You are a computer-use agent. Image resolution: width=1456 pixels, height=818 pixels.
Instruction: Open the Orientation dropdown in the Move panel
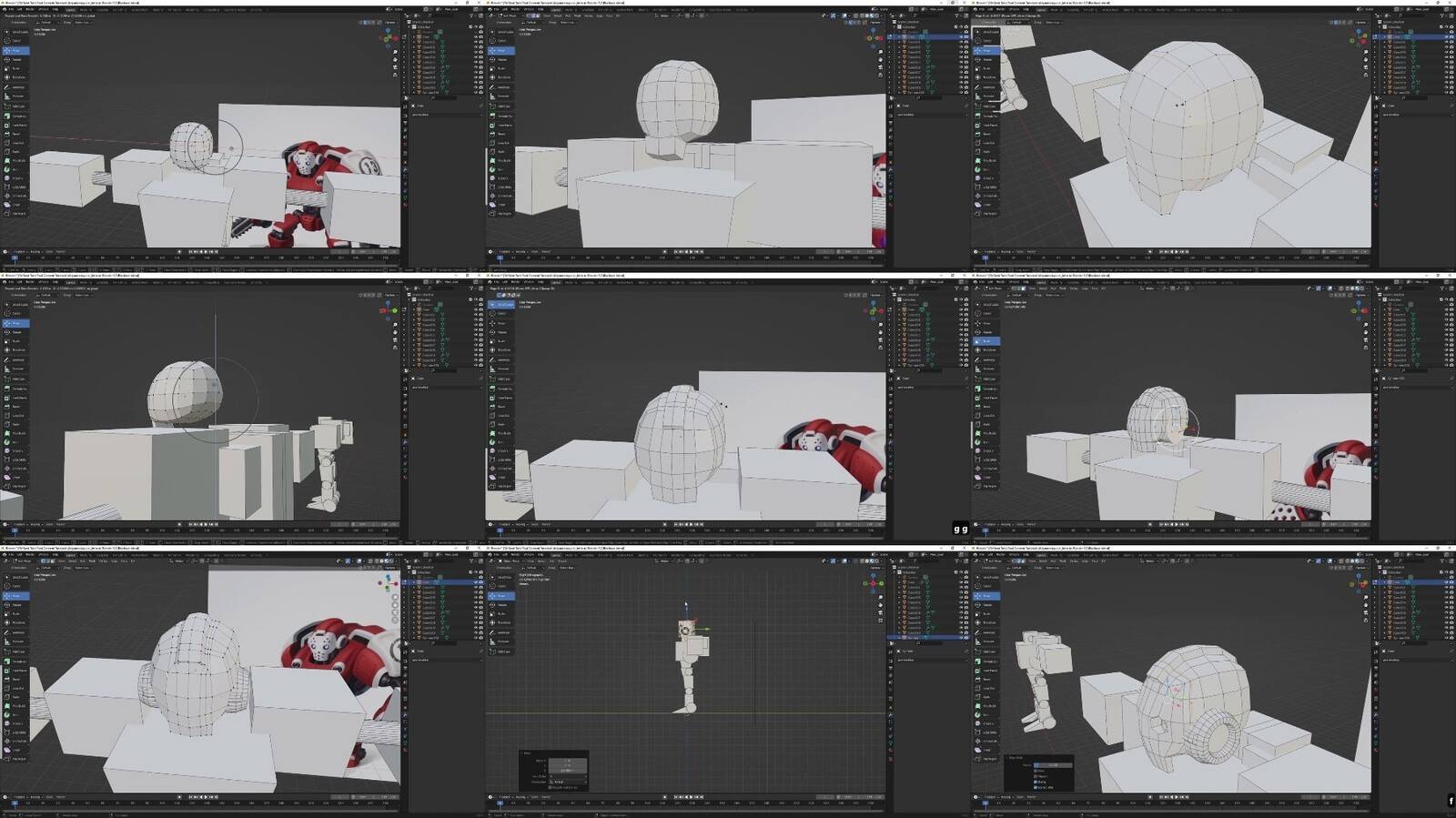pos(569,782)
